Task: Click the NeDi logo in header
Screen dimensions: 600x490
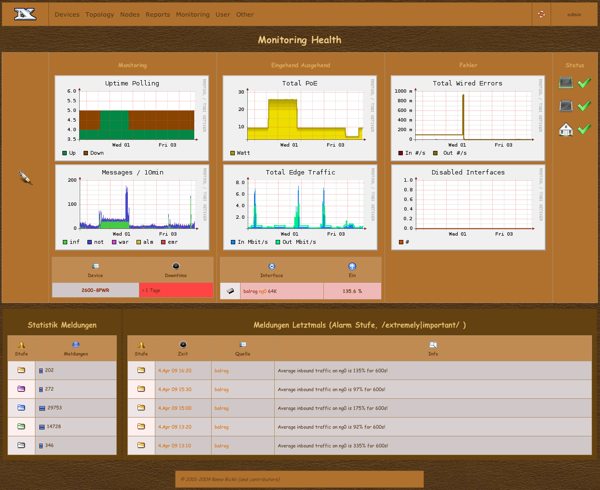Action: pos(25,15)
